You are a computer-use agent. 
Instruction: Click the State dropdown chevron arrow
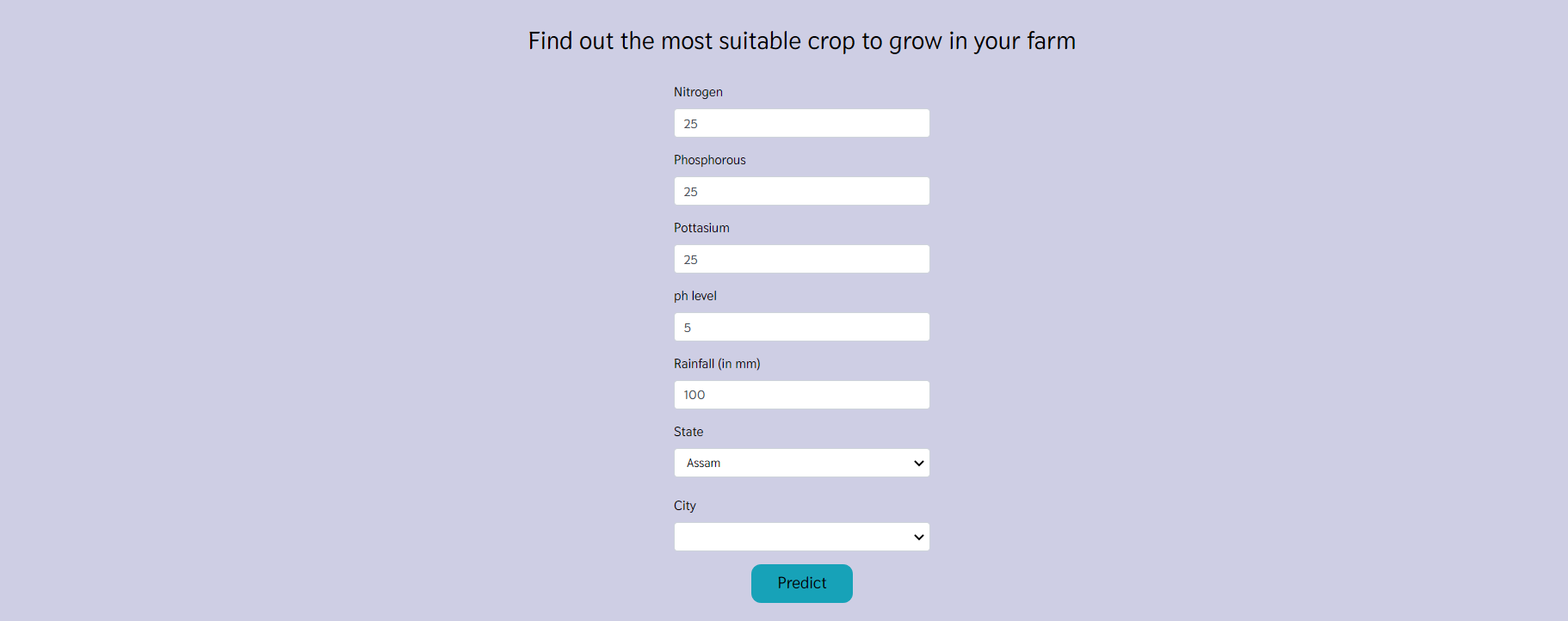pos(917,462)
